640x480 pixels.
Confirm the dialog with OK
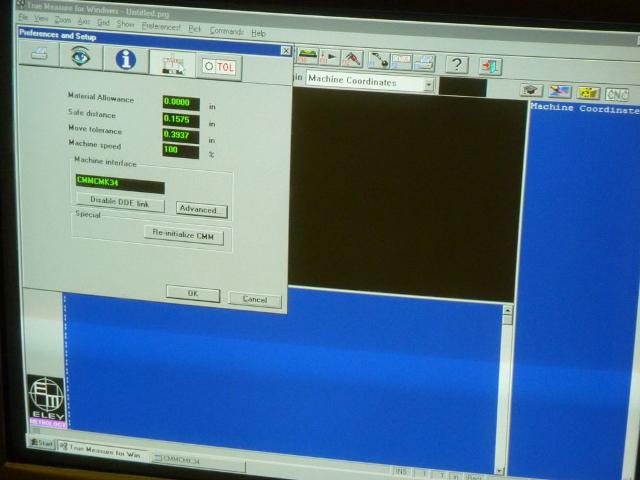pos(193,293)
